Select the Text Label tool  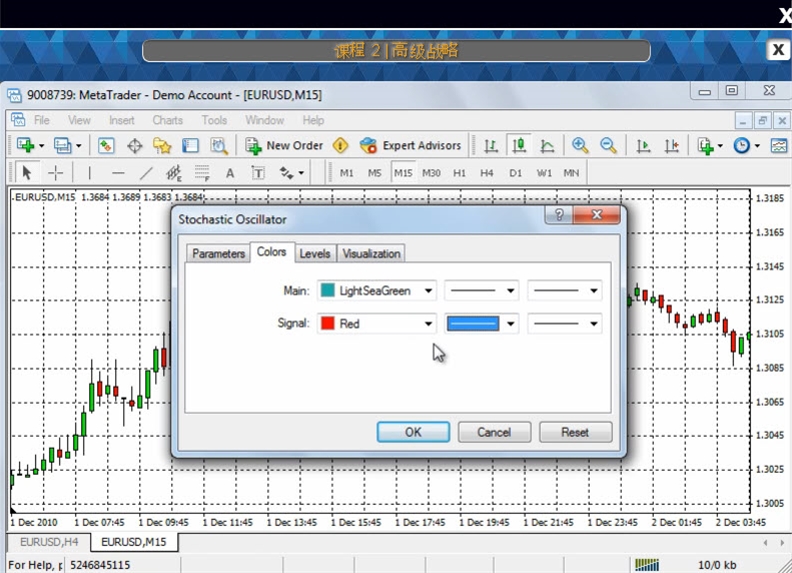click(258, 173)
